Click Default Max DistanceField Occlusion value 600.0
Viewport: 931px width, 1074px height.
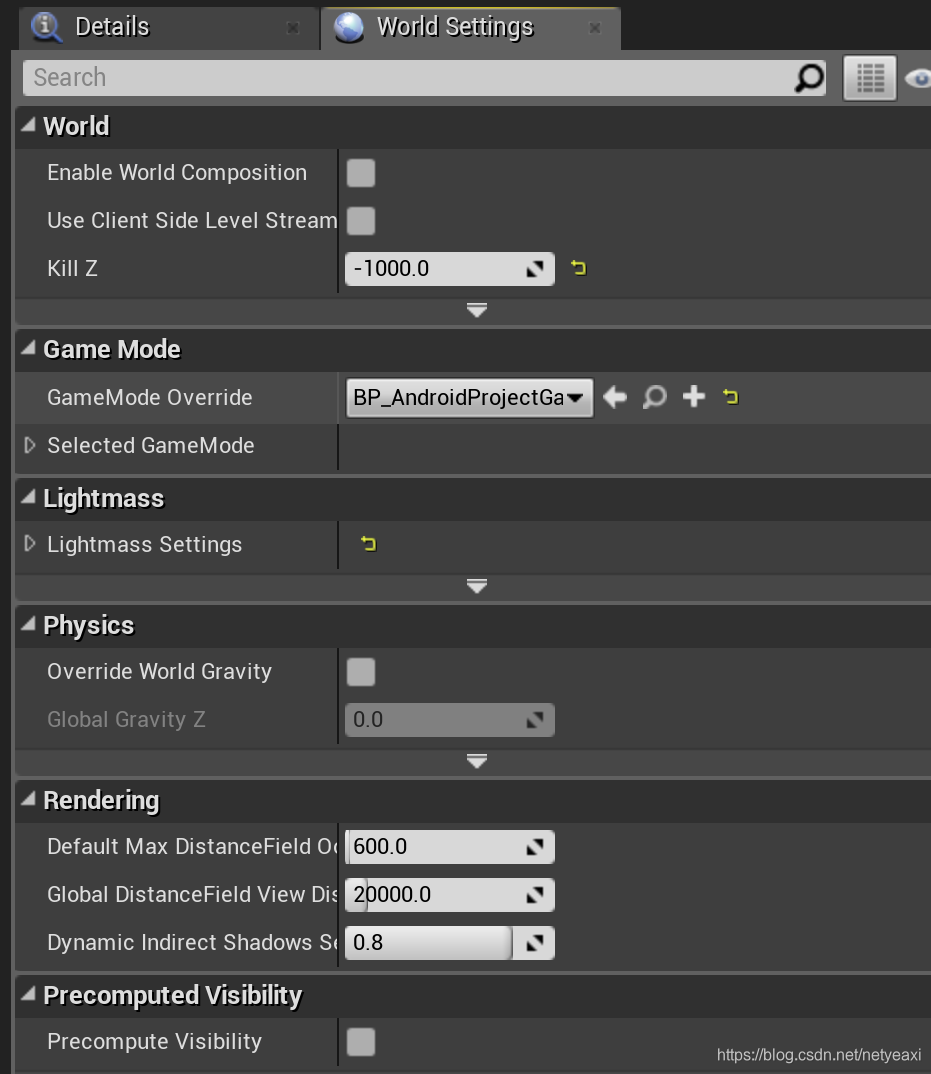click(449, 847)
